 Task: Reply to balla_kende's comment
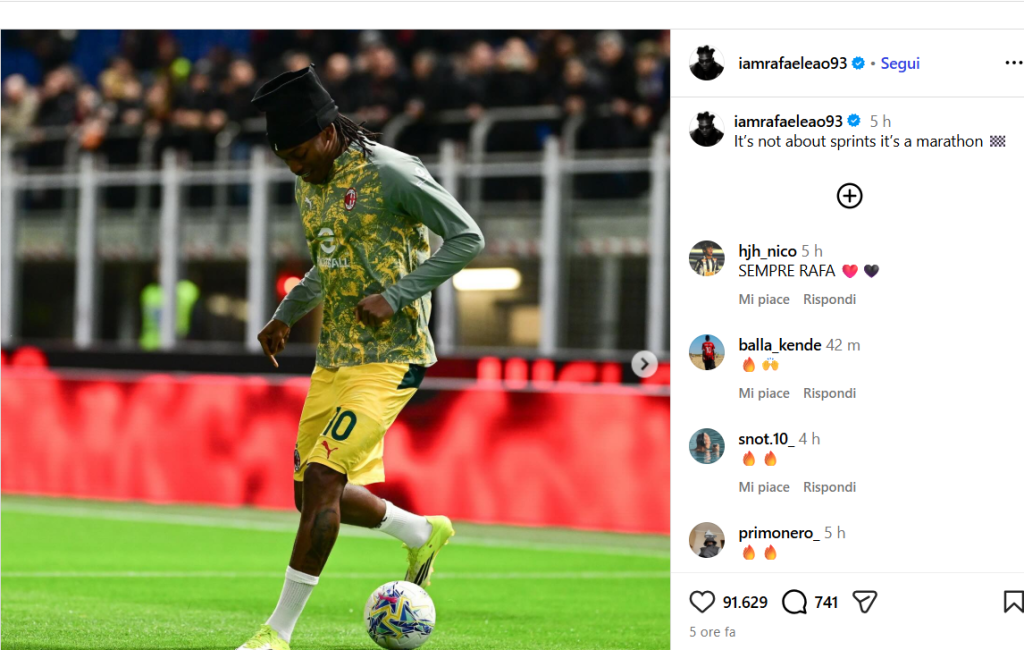(x=829, y=393)
